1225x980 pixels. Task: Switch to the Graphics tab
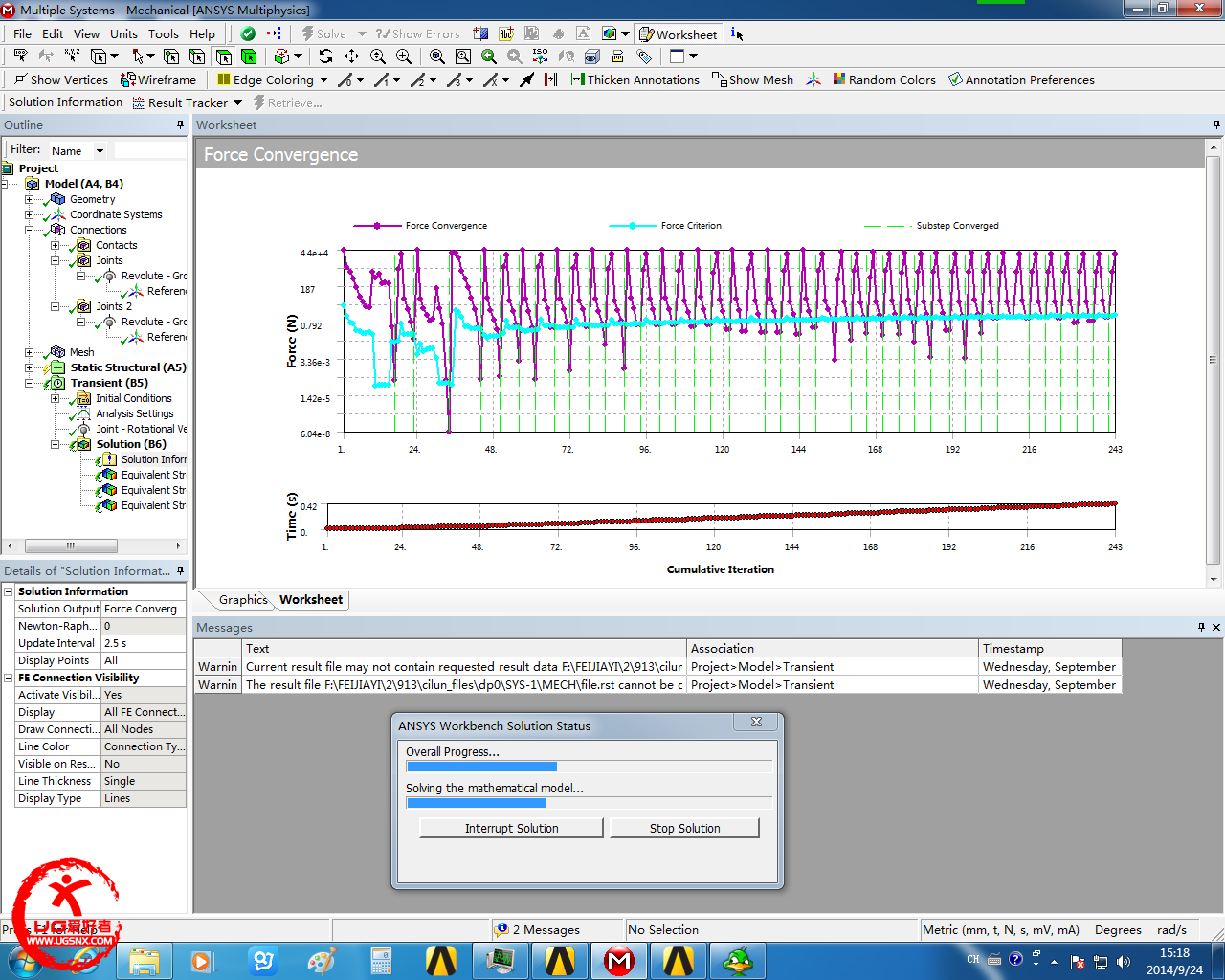243,599
